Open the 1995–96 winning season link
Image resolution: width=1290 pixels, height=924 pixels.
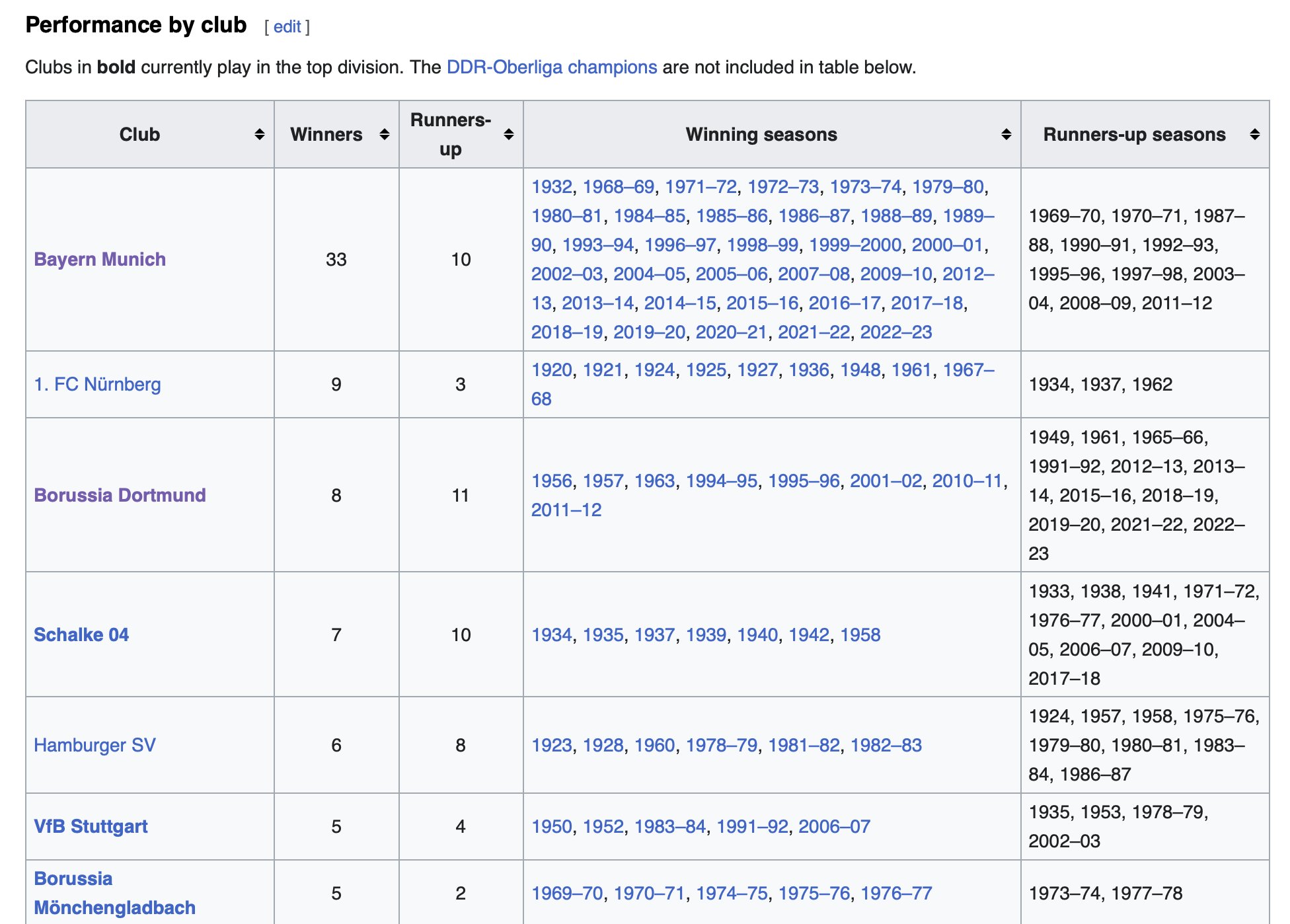coord(804,481)
